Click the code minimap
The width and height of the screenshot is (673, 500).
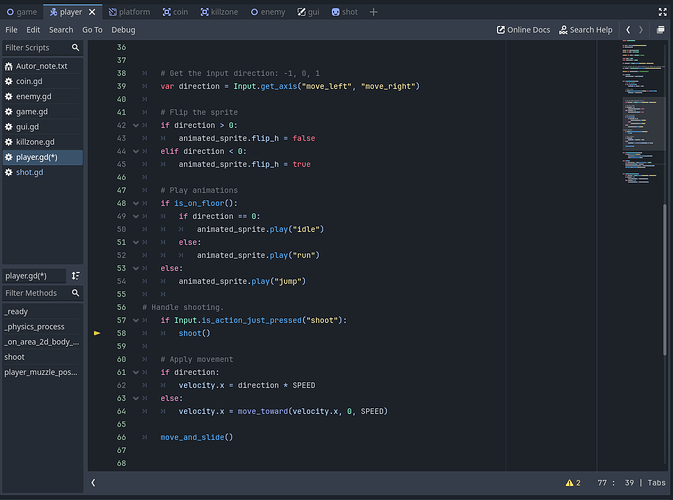click(642, 112)
